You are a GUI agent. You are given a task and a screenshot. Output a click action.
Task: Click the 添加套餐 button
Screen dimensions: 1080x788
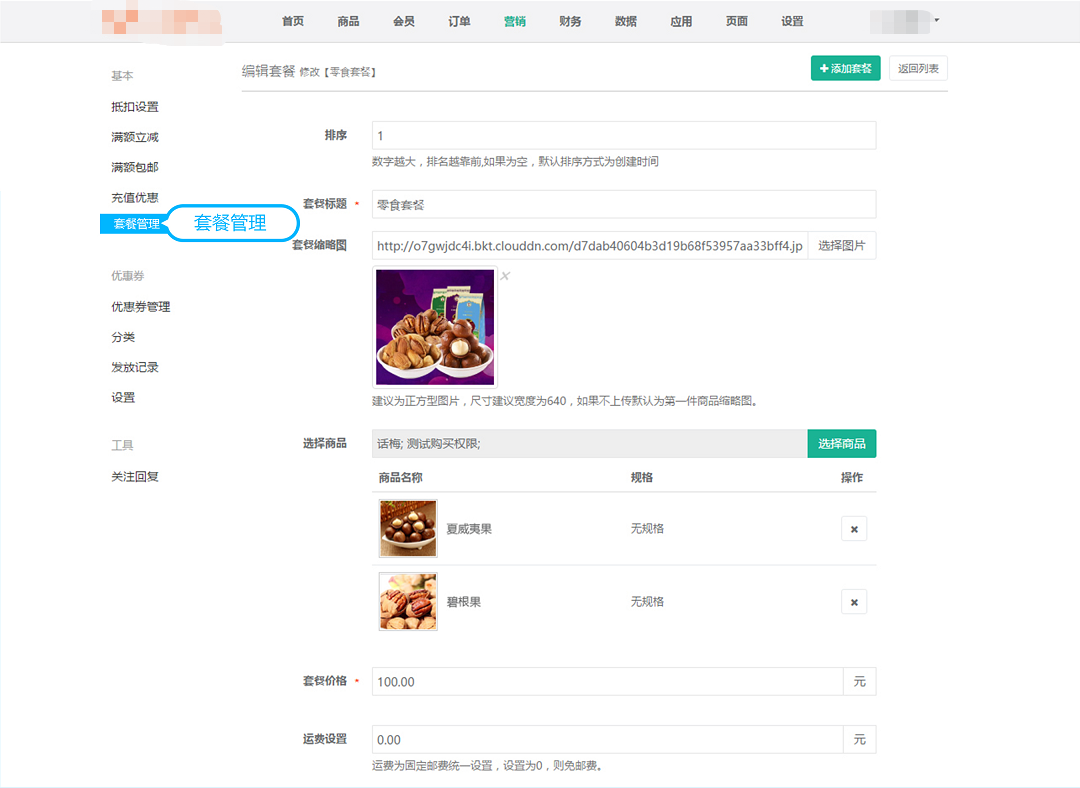845,68
